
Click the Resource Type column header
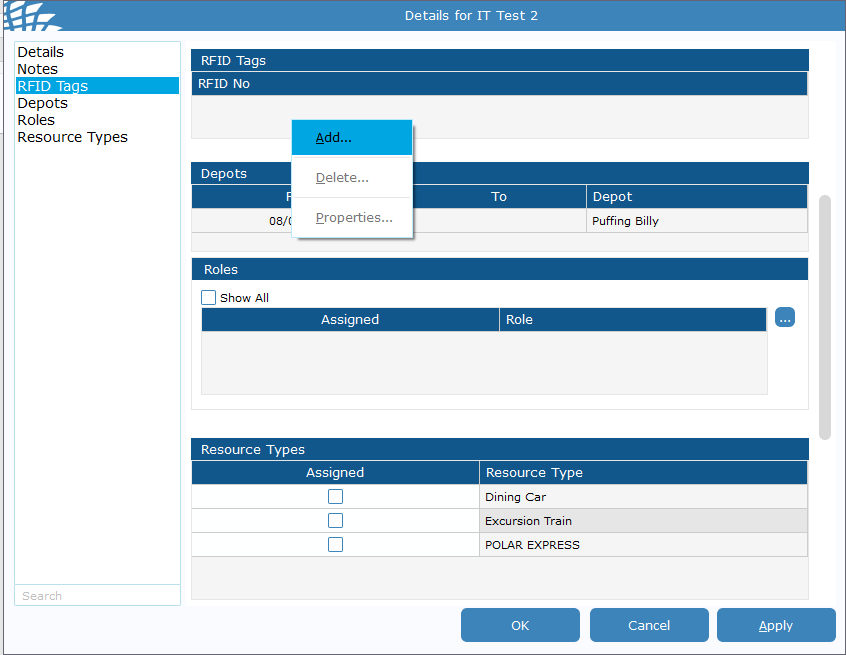click(643, 473)
